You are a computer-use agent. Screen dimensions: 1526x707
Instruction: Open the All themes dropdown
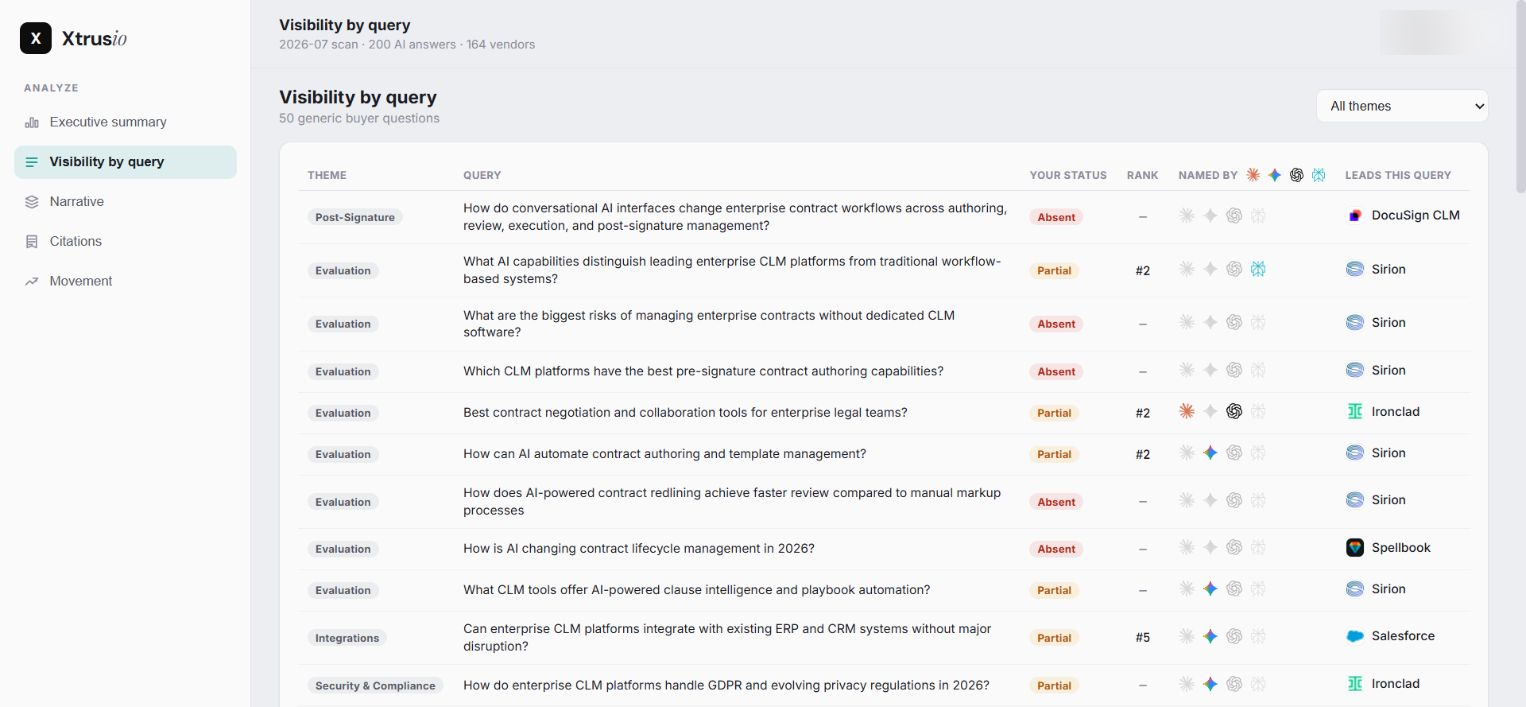(x=1402, y=106)
